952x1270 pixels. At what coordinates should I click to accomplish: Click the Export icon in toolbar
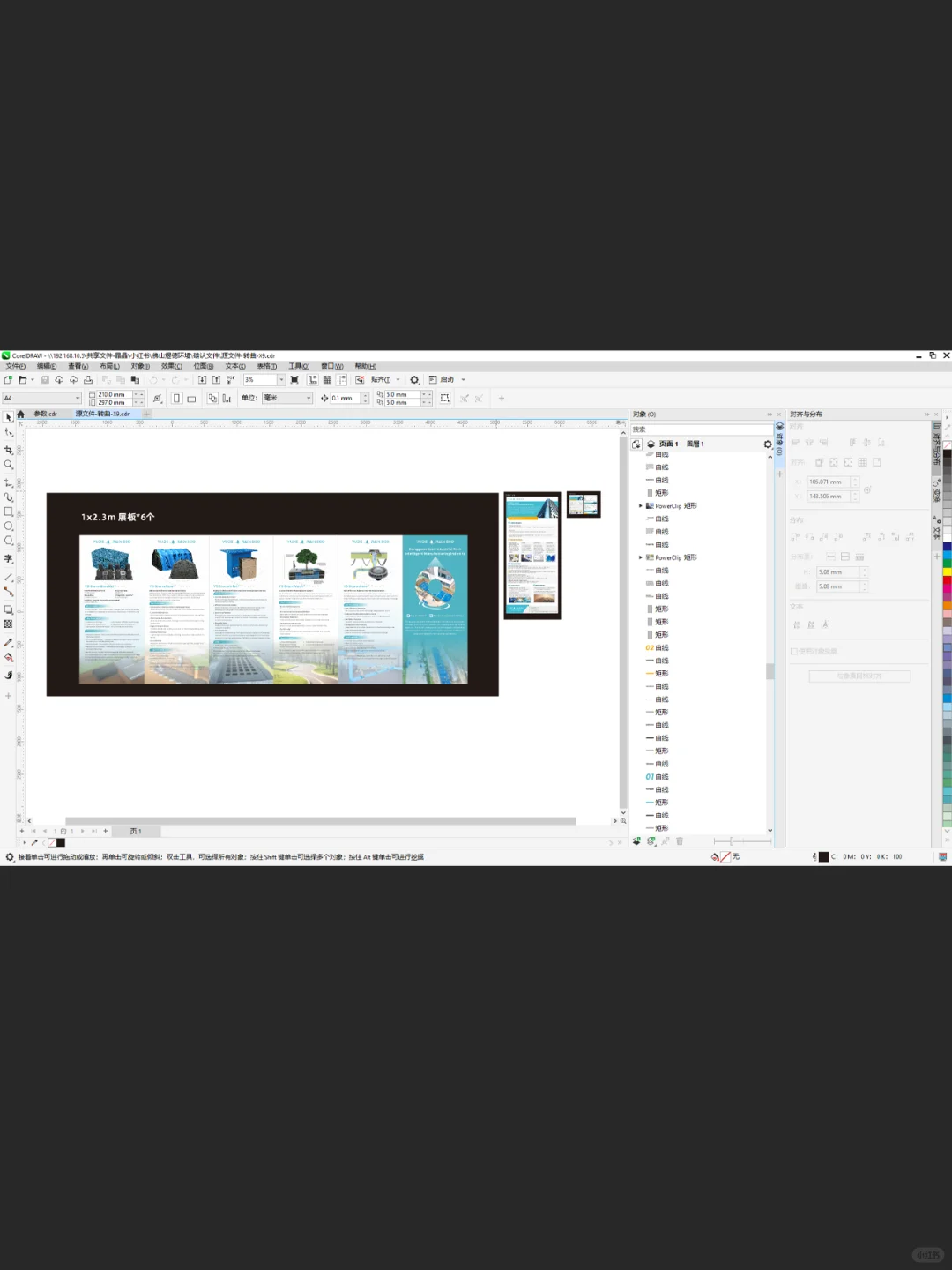(216, 380)
